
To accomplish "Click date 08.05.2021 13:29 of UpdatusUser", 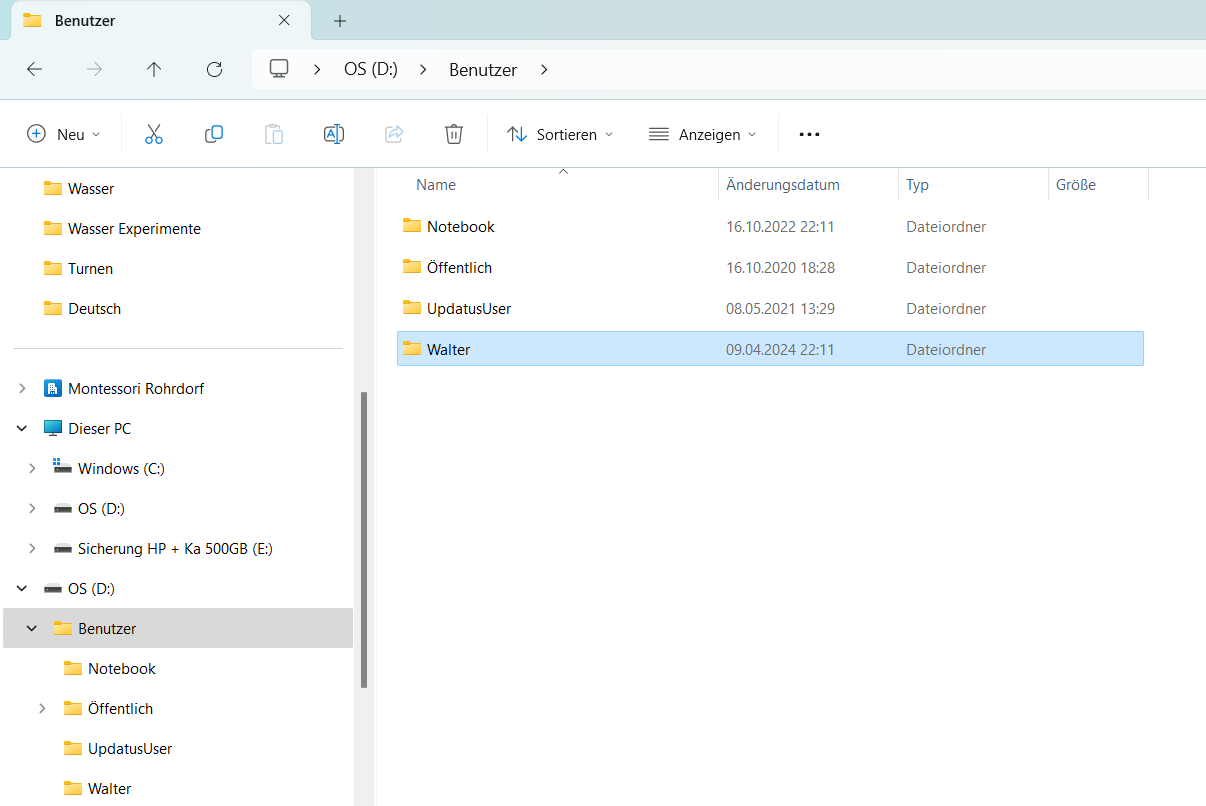I will coord(780,309).
